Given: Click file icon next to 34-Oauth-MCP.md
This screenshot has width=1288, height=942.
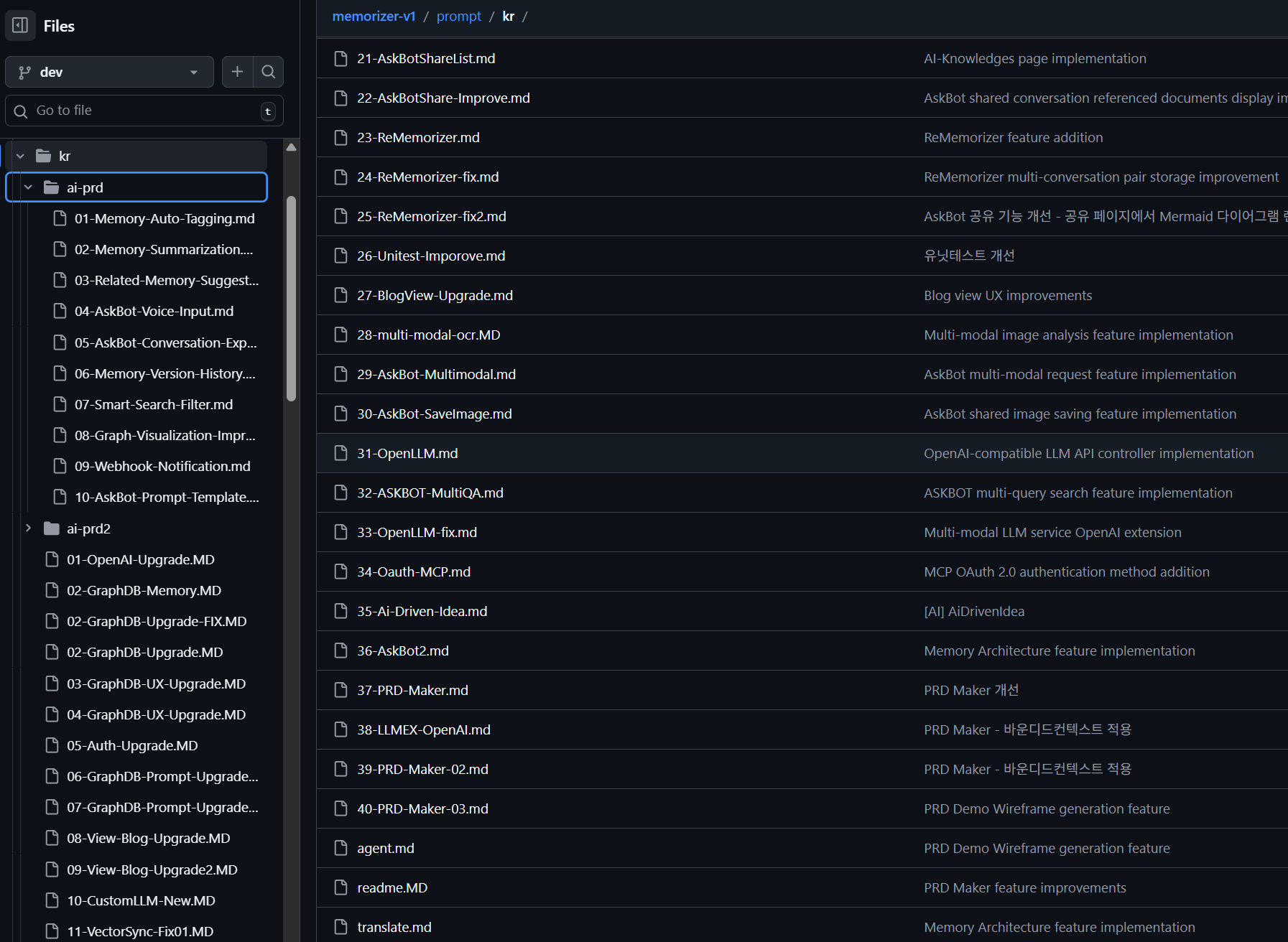Looking at the screenshot, I should (x=341, y=572).
